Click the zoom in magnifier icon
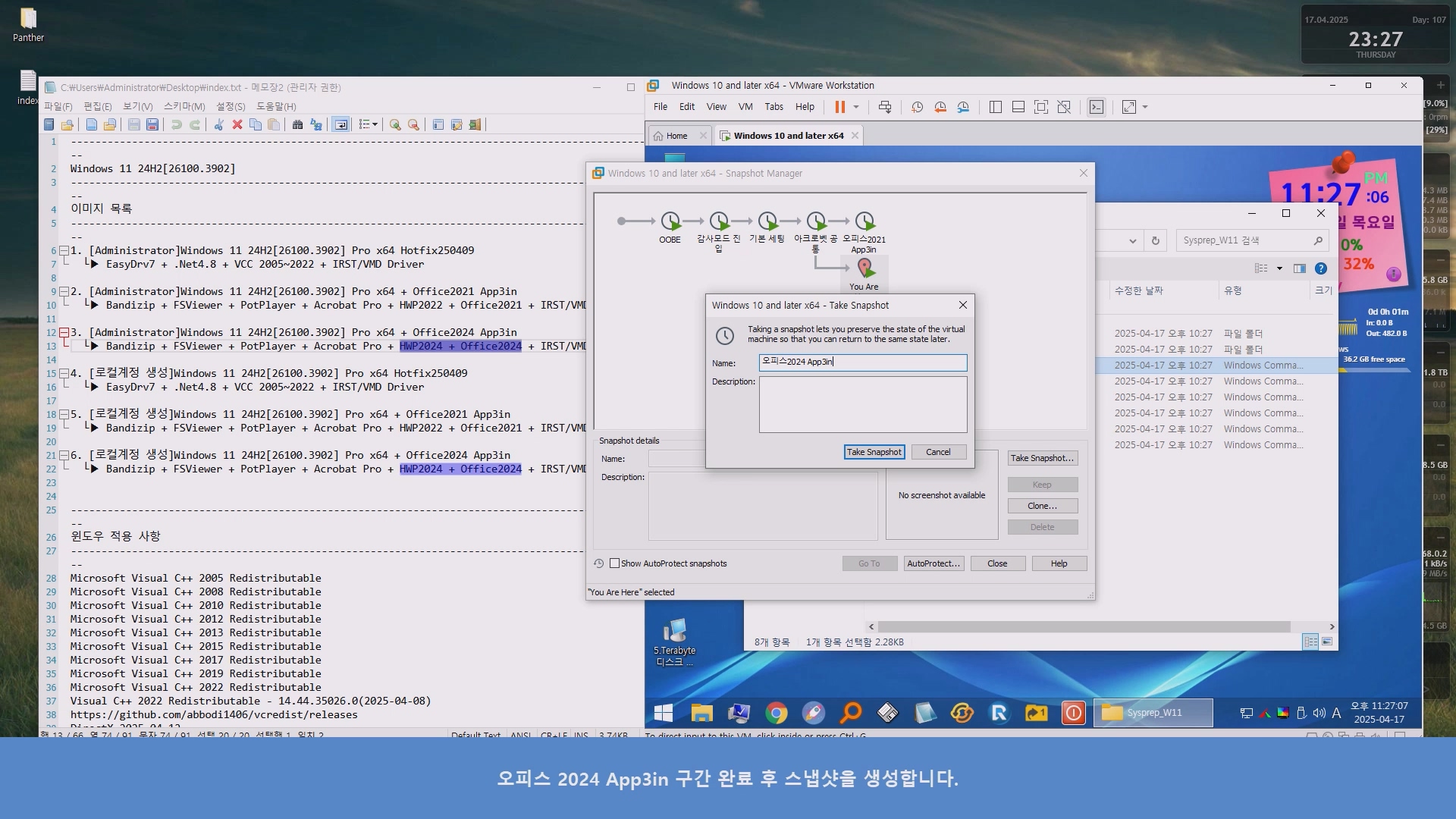The height and width of the screenshot is (819, 1456). click(395, 124)
